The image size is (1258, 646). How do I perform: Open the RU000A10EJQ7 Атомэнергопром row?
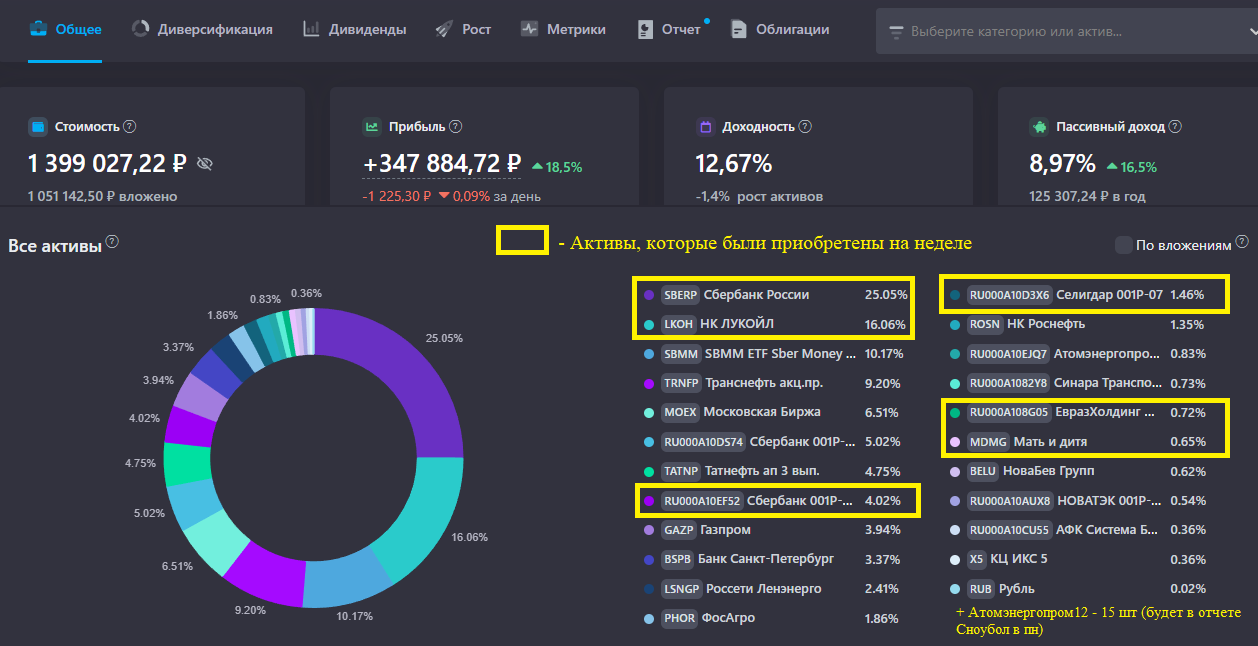tap(1082, 353)
